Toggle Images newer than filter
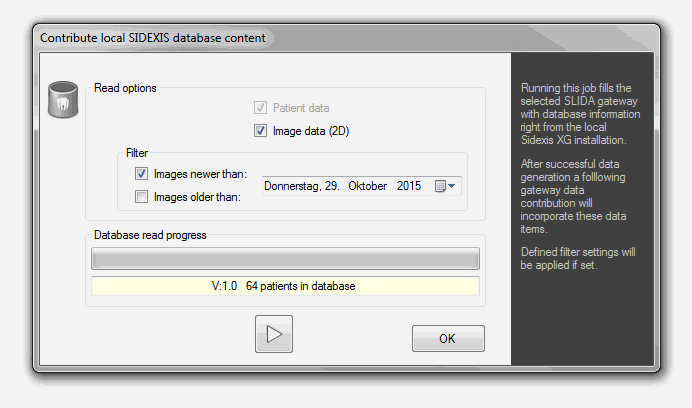This screenshot has width=692, height=408. [x=141, y=174]
